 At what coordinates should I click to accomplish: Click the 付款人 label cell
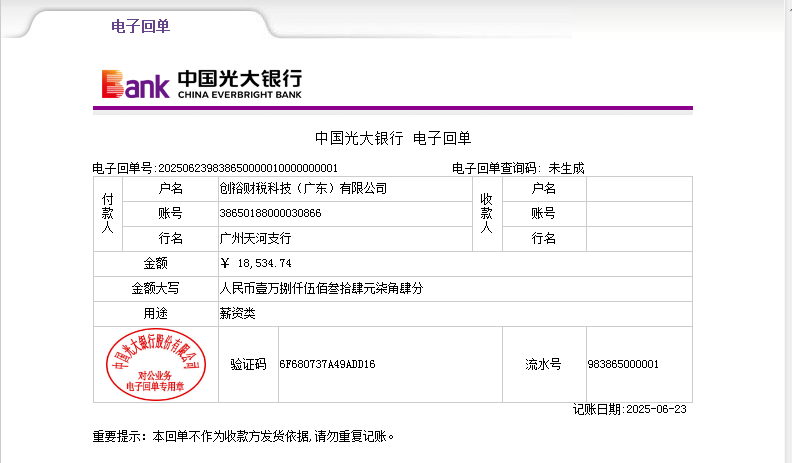[x=108, y=213]
